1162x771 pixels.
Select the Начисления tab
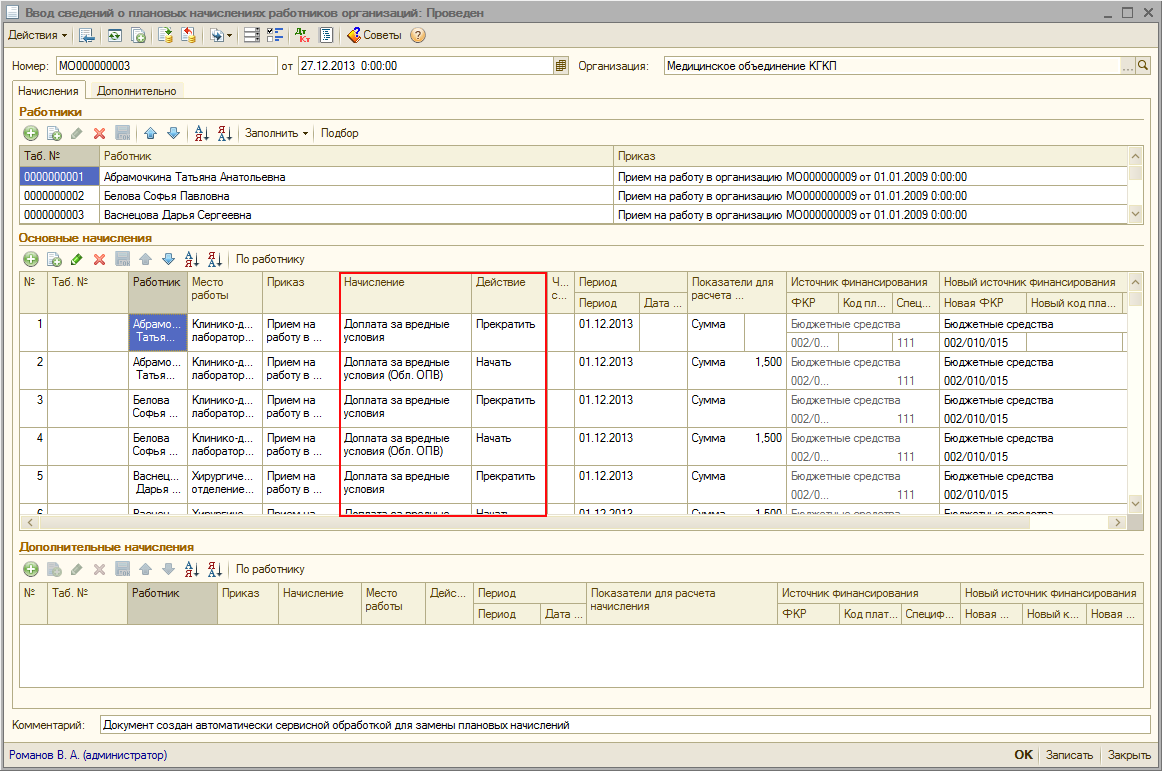(48, 91)
